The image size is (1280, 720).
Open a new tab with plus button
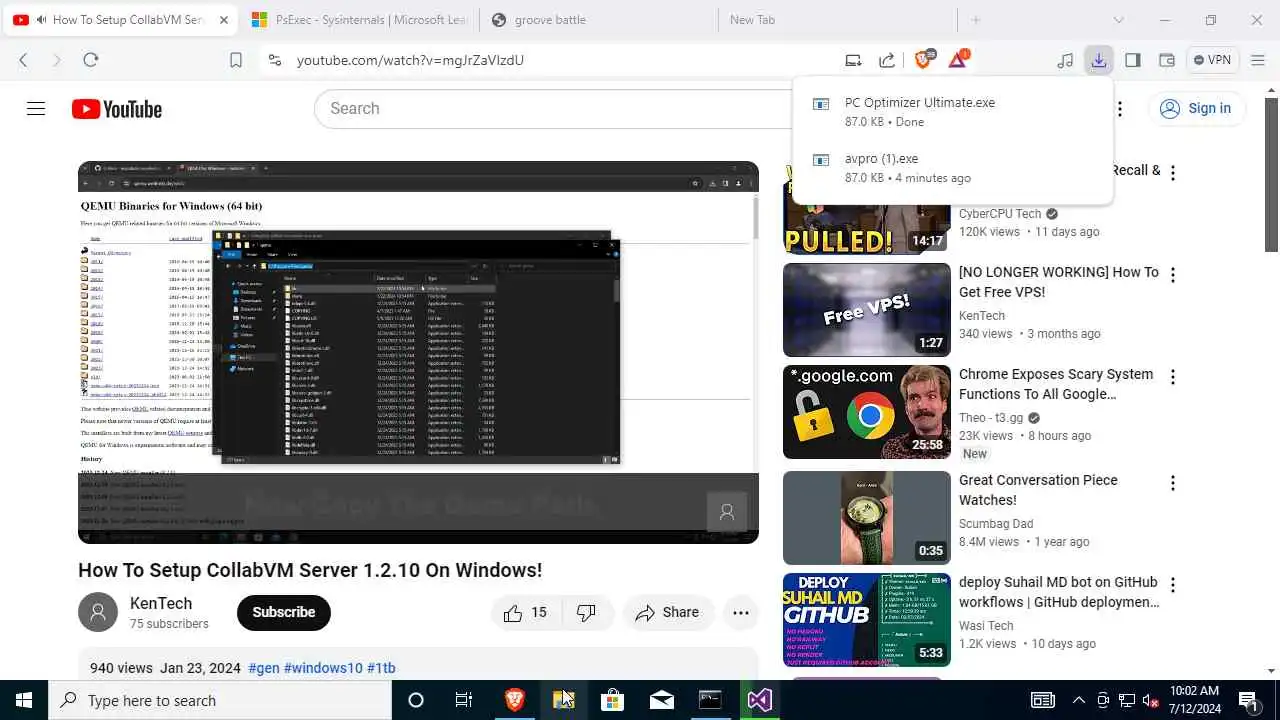(x=976, y=20)
